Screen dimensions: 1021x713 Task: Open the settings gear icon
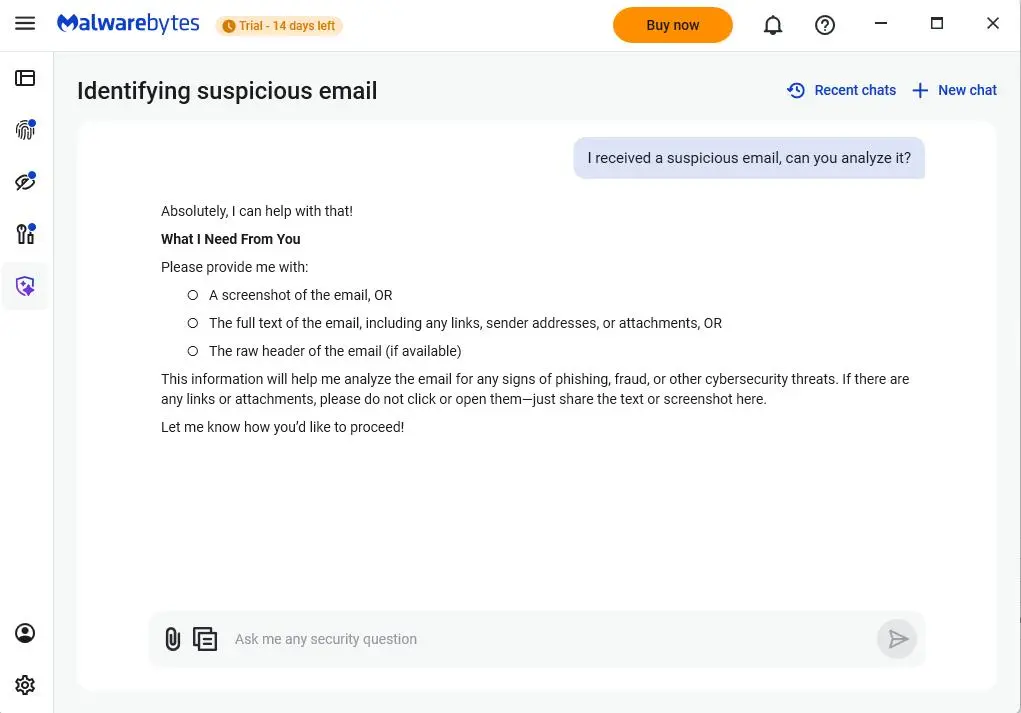pyautogui.click(x=25, y=685)
